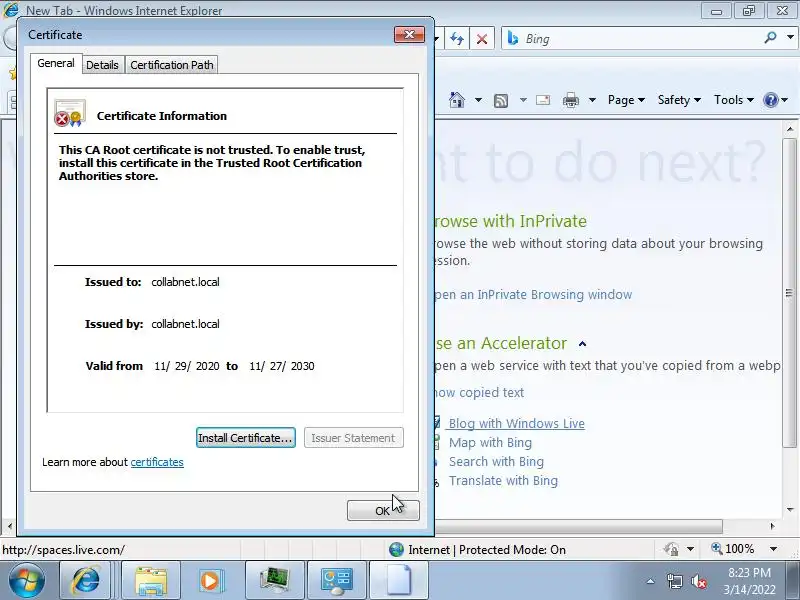Open the certificates help link
The width and height of the screenshot is (800, 600).
coord(157,462)
